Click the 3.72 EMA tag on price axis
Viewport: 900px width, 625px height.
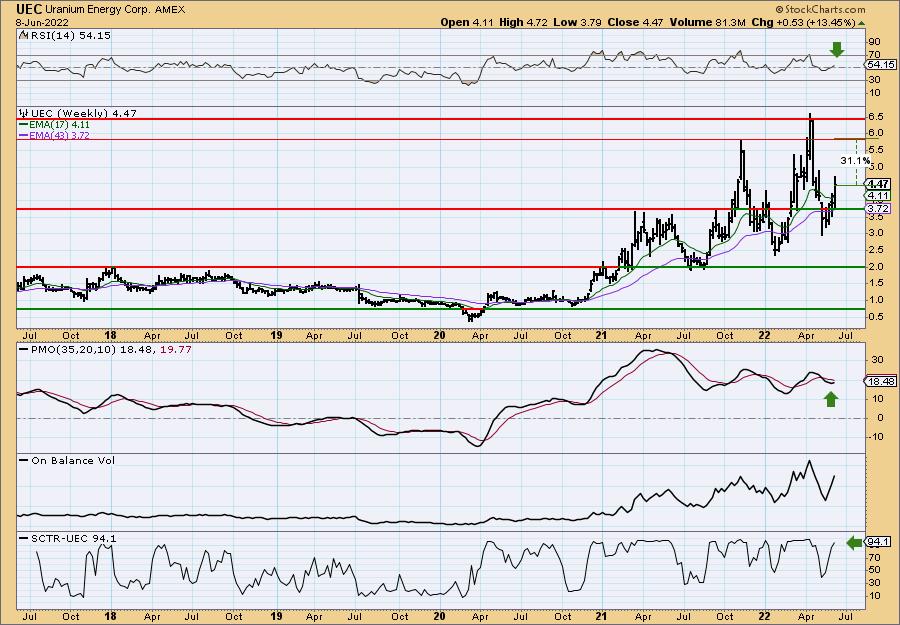pyautogui.click(x=879, y=209)
